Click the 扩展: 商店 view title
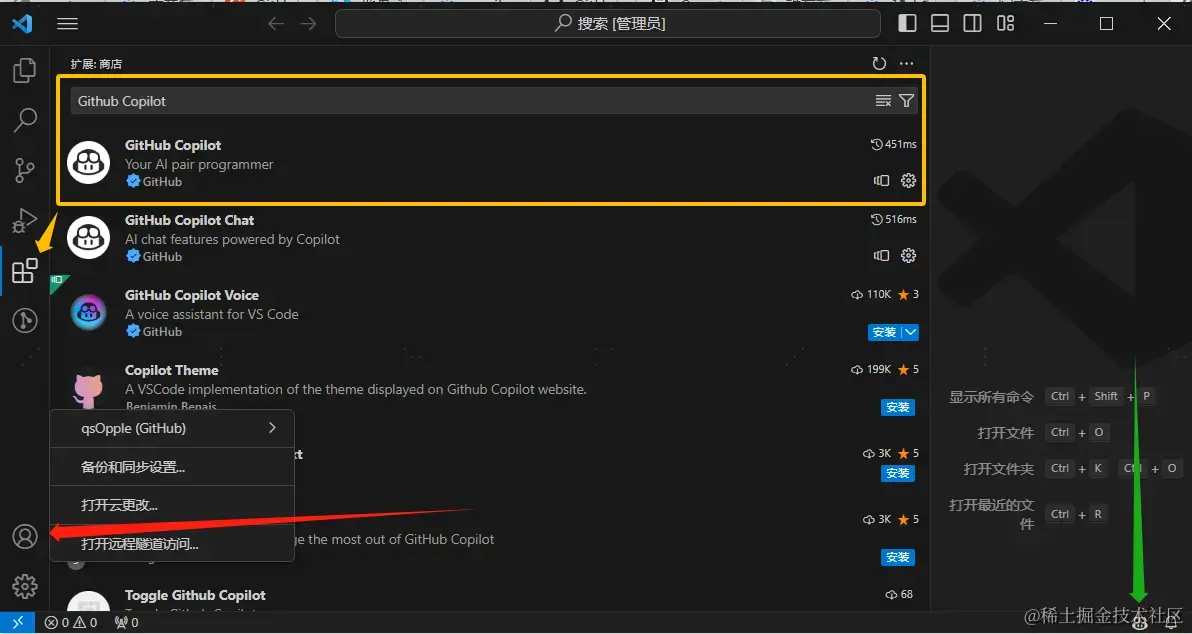 tap(97, 64)
